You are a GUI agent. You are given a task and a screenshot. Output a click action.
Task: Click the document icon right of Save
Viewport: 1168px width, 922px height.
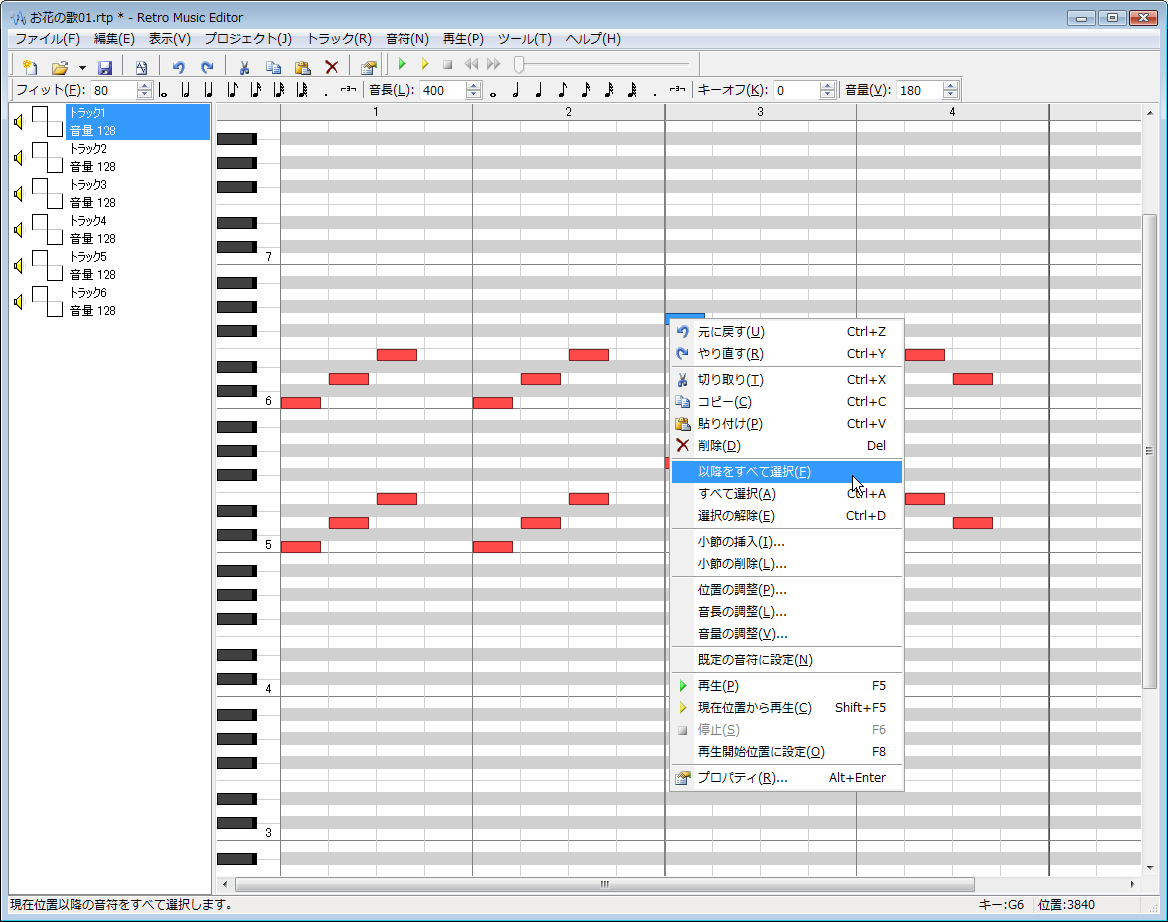tap(142, 67)
